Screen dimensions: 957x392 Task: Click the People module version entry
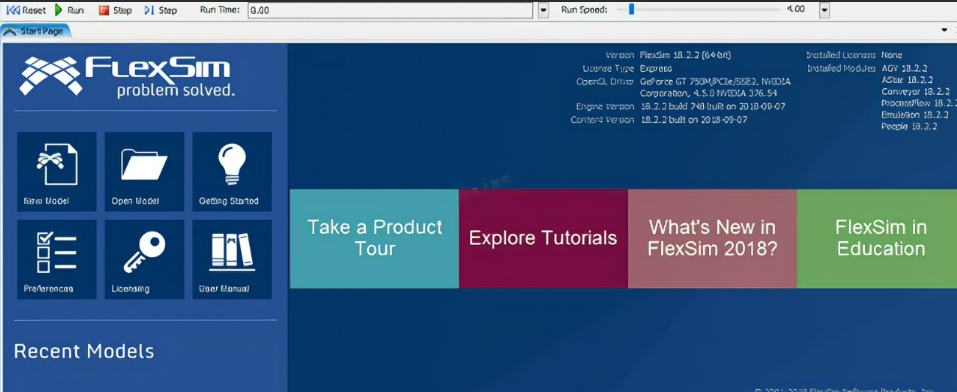point(910,126)
